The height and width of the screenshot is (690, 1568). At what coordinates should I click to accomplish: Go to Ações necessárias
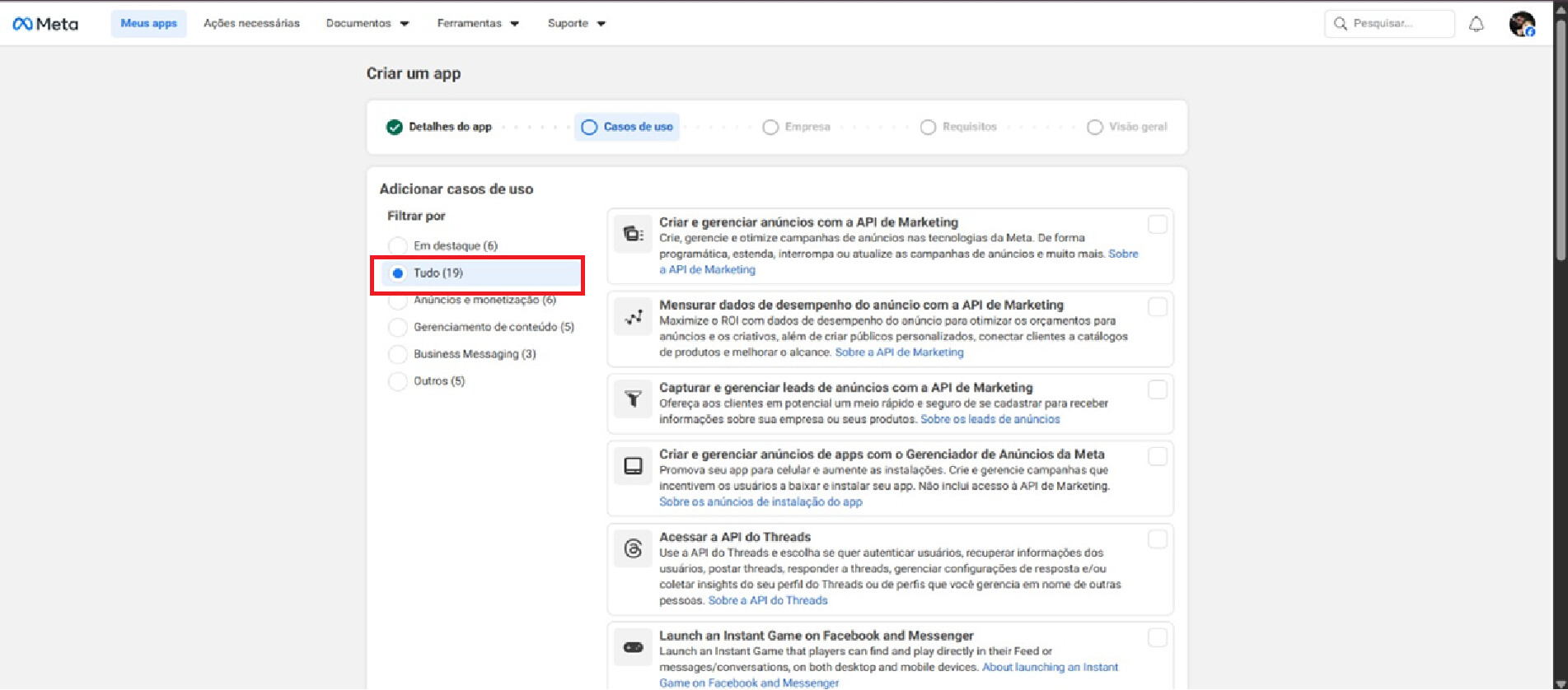(251, 24)
